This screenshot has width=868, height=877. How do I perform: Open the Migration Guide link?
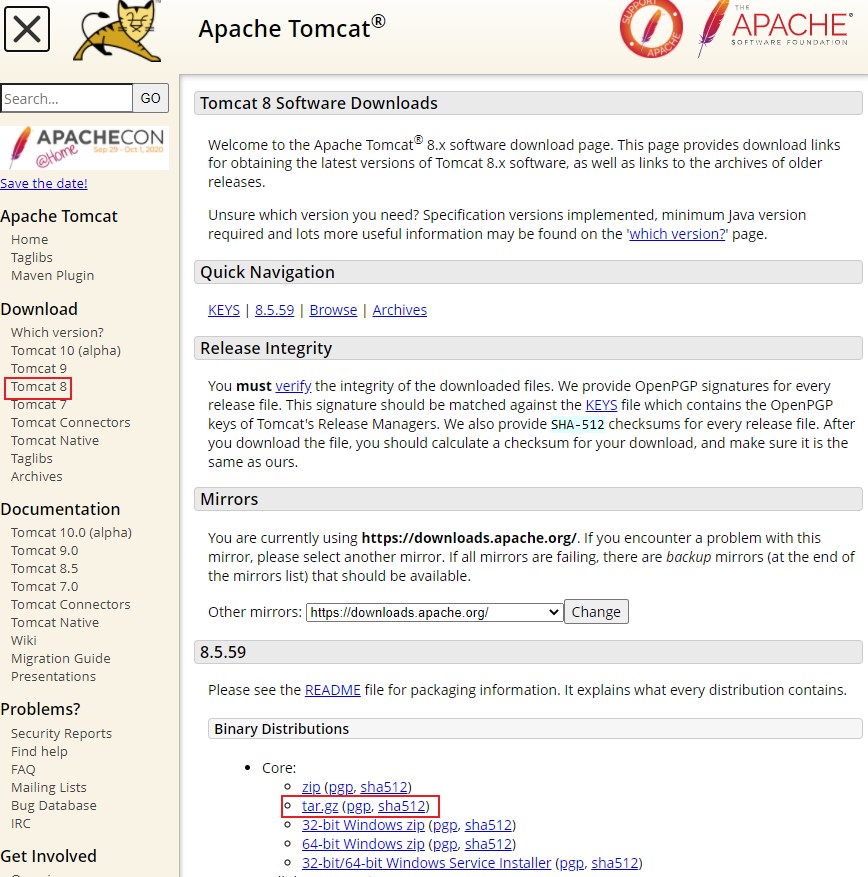[x=61, y=658]
